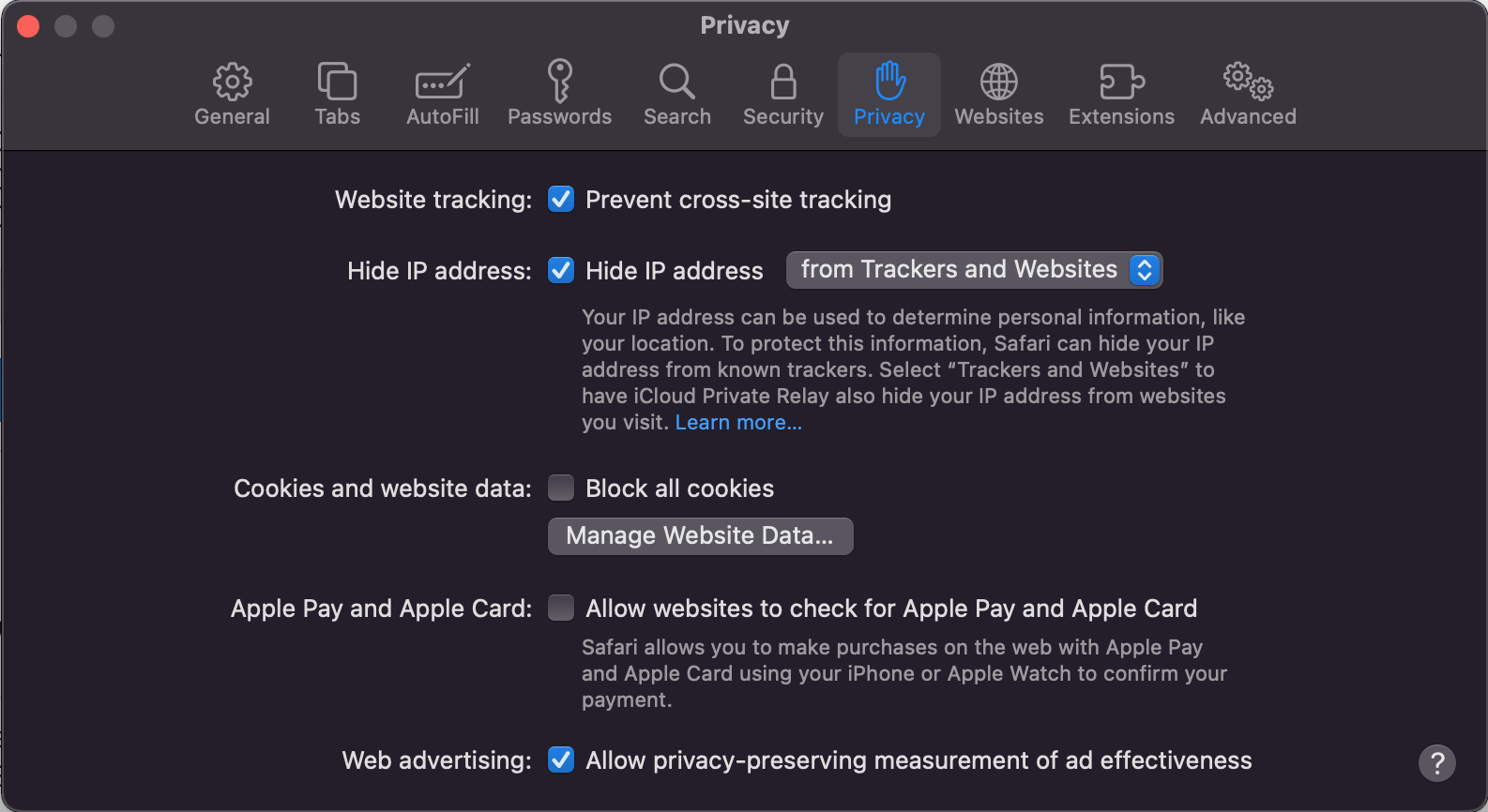Open the AutoFill pencil icon
The image size is (1488, 812).
coord(442,83)
